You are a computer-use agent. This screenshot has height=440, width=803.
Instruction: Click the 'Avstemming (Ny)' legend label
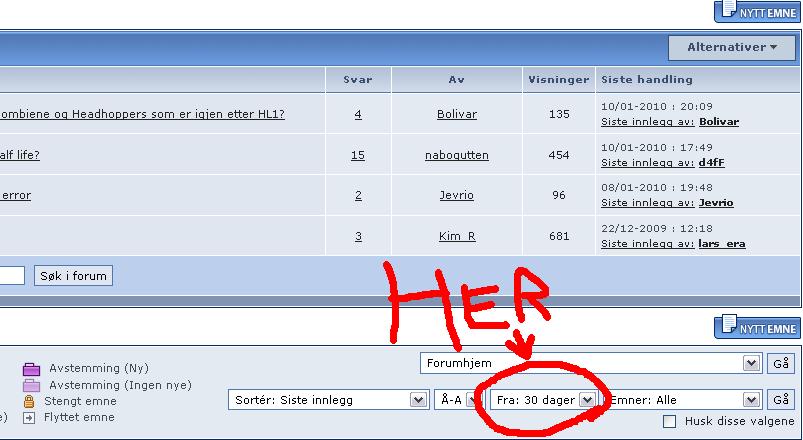pos(99,368)
